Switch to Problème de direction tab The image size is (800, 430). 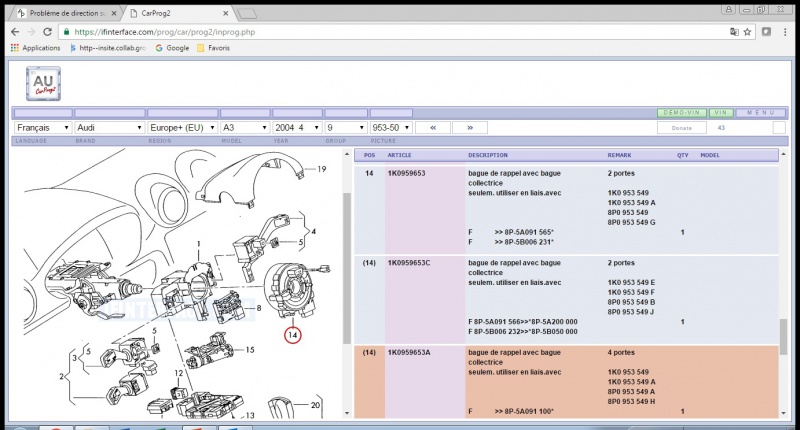67,13
